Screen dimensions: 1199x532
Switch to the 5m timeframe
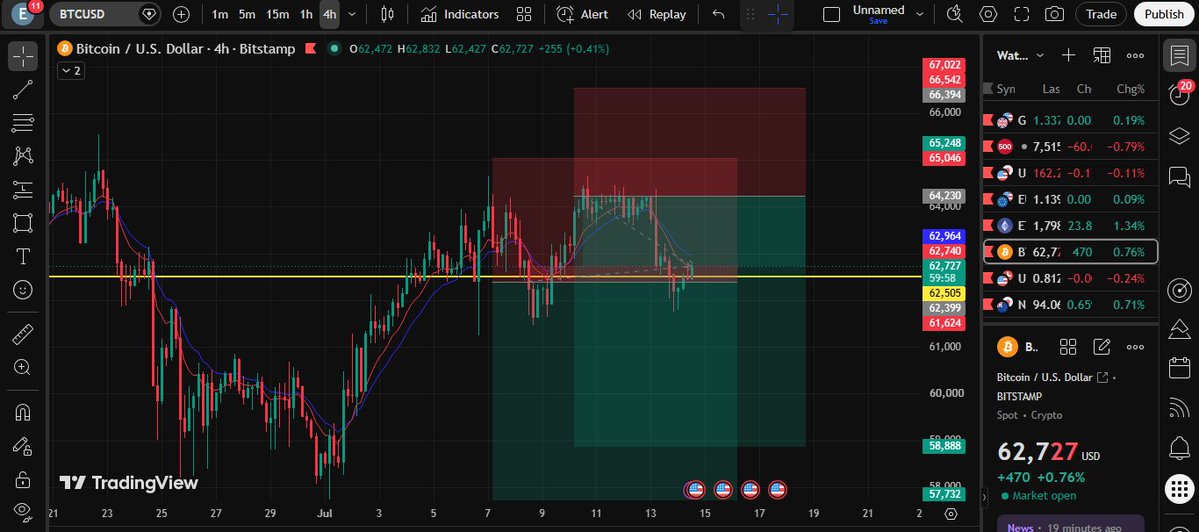pos(246,14)
